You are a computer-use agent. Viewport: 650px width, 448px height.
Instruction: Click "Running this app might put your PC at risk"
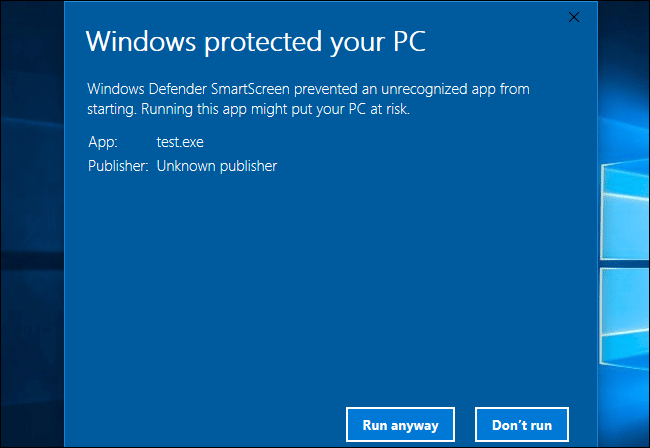275,109
